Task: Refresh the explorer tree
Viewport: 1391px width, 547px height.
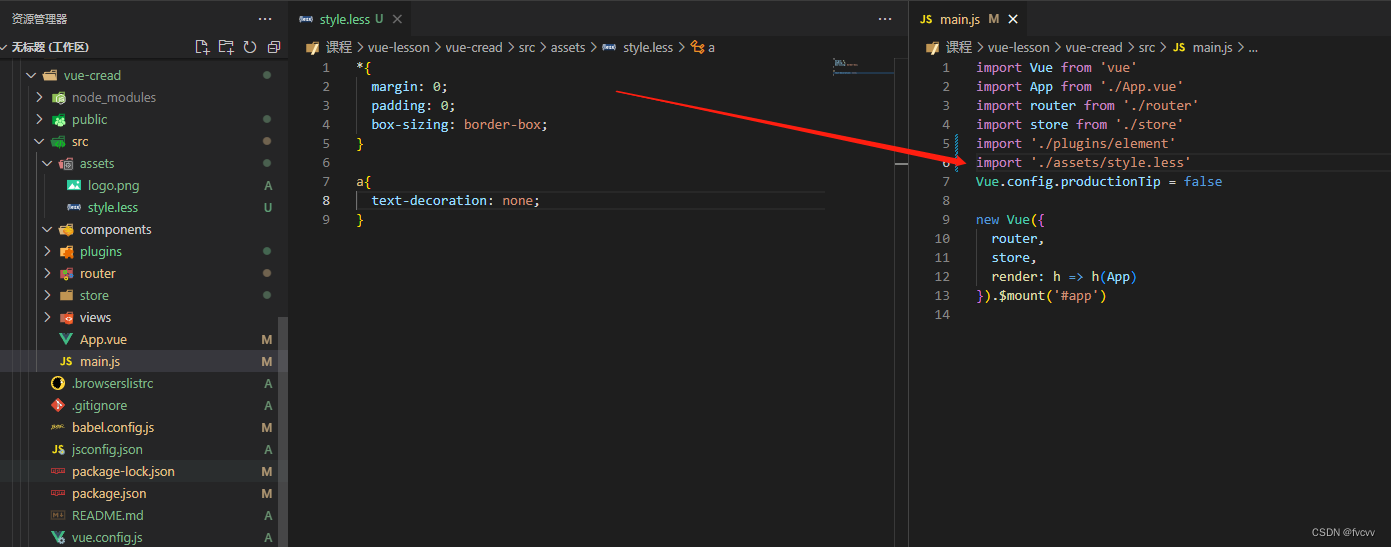Action: click(250, 47)
